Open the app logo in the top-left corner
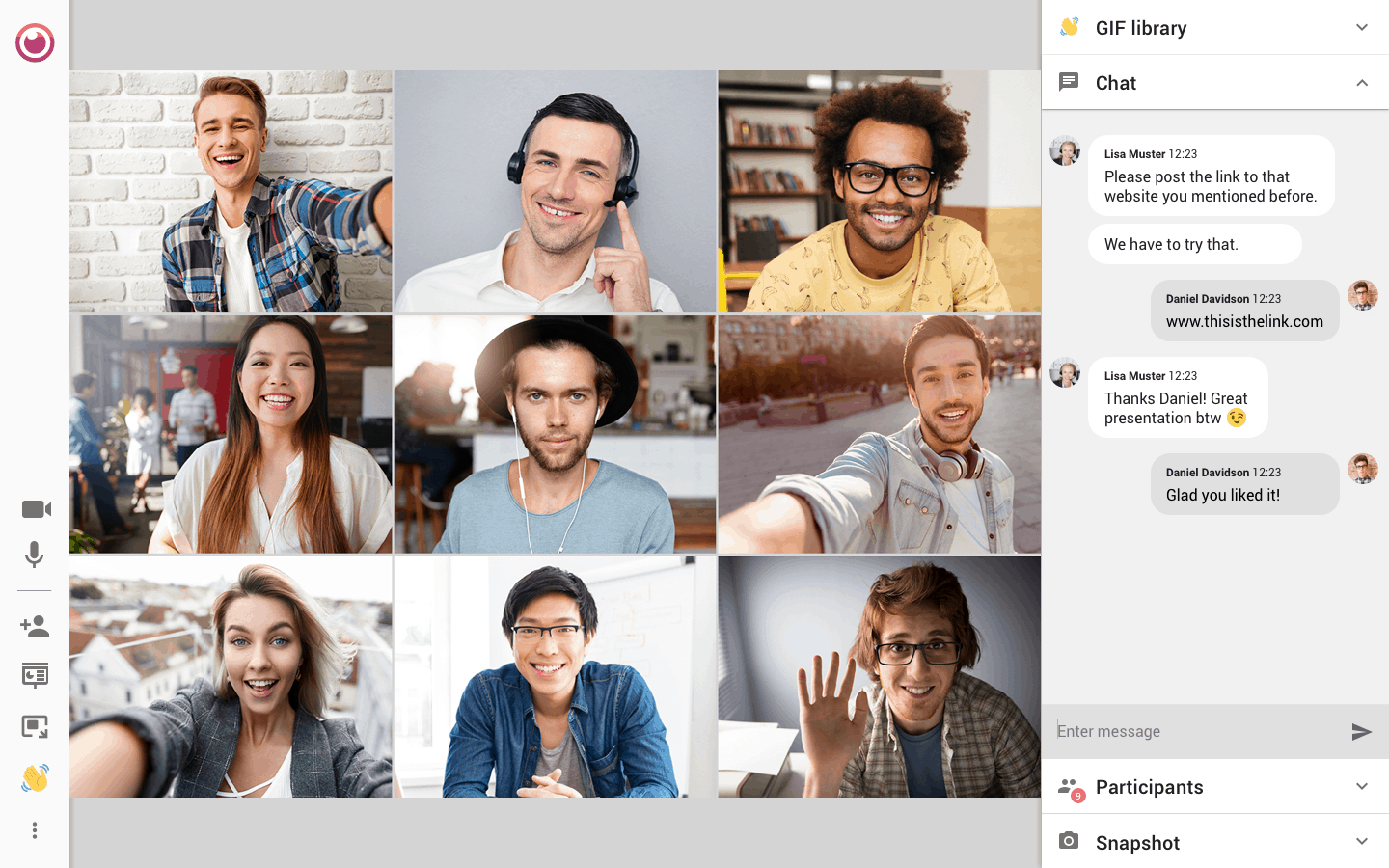The height and width of the screenshot is (868, 1389). [35, 42]
